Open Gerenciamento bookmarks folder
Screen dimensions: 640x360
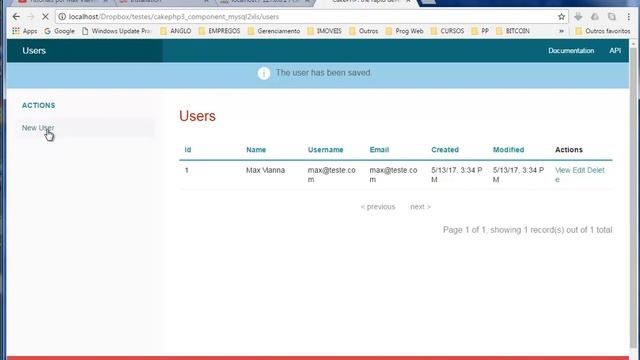click(x=274, y=31)
